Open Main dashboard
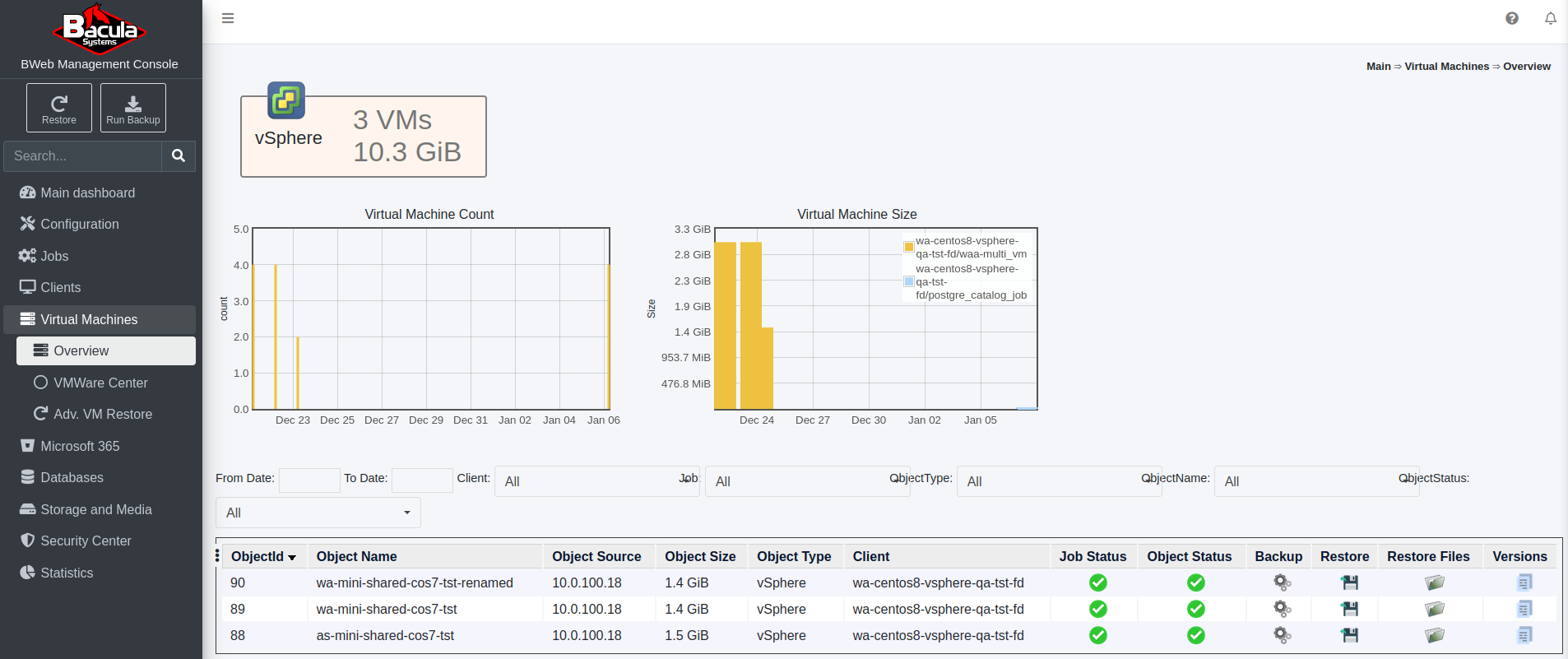The height and width of the screenshot is (659, 1568). click(x=100, y=193)
